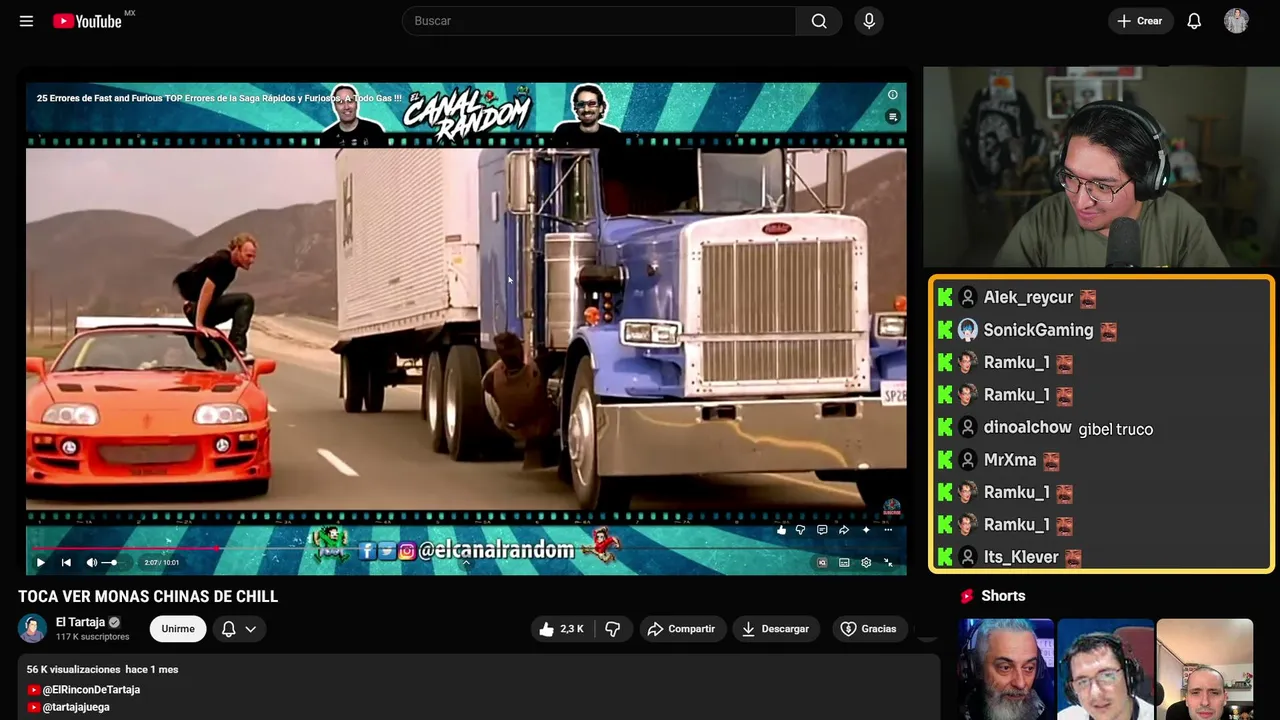Mute the video with the speaker icon
1280x720 pixels.
point(91,563)
